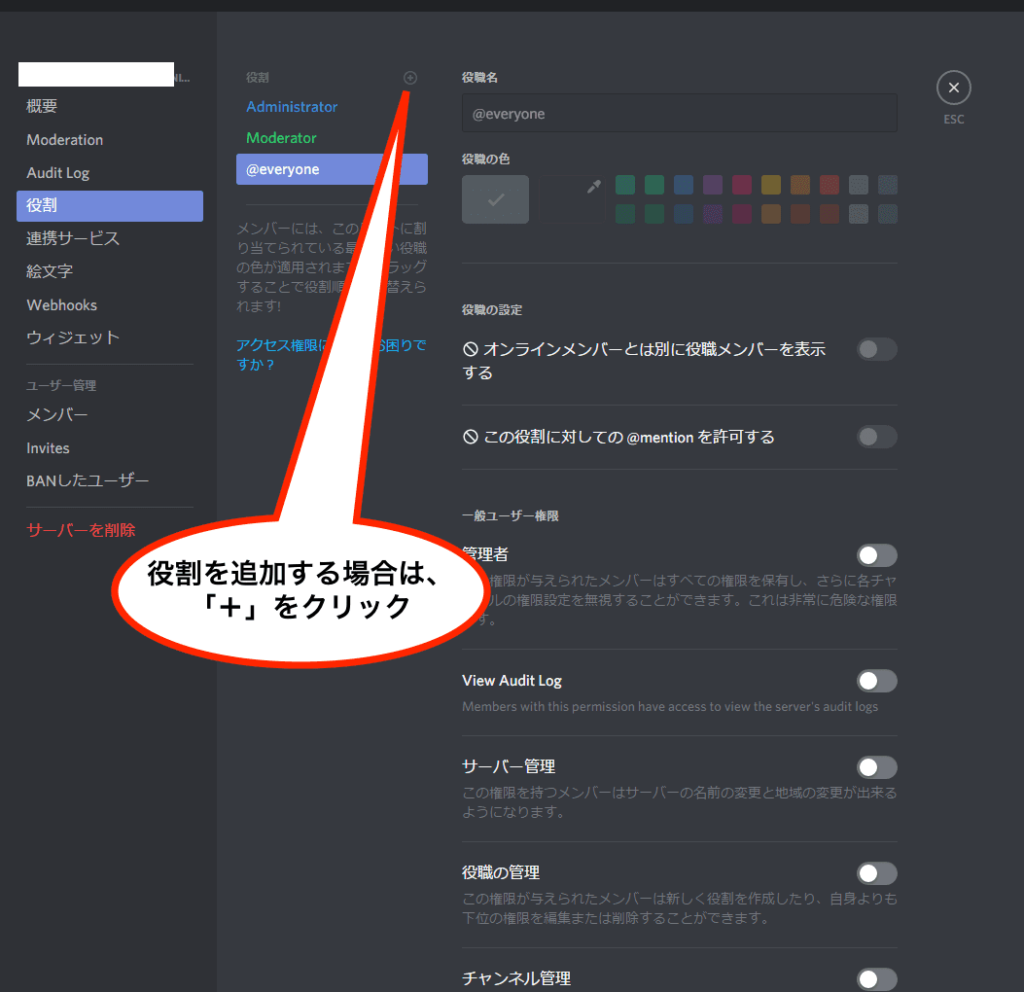This screenshot has width=1024, height=992.
Task: Toggle the チャンネル管理 permission switch
Action: click(877, 978)
